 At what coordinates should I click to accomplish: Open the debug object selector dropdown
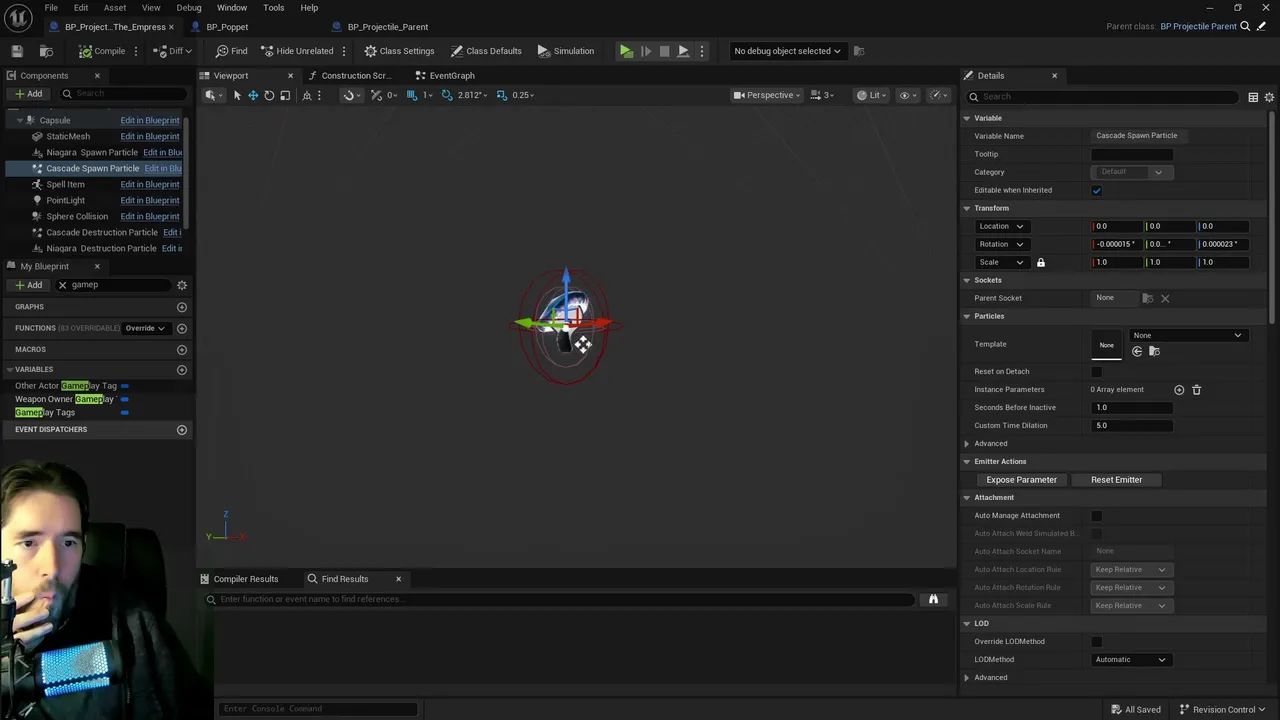point(787,51)
